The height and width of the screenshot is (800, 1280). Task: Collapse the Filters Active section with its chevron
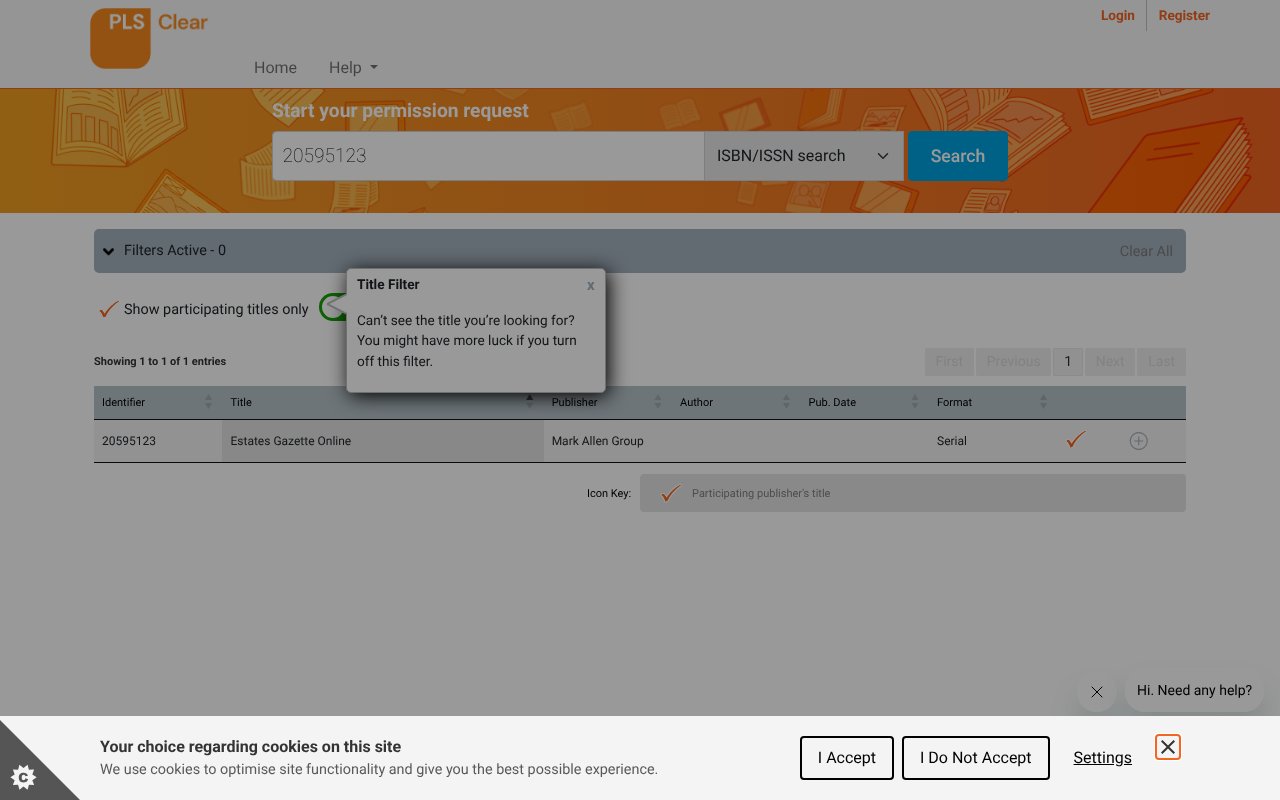coord(108,251)
